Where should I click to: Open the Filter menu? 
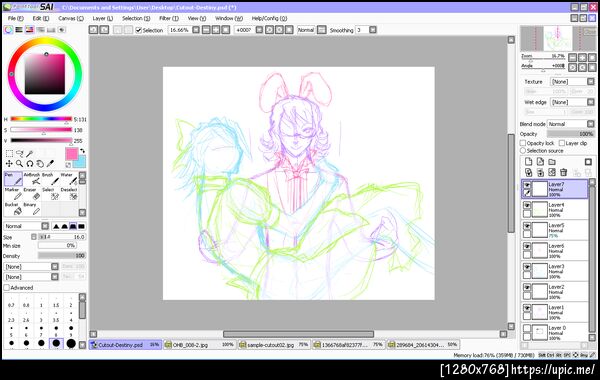[x=169, y=18]
